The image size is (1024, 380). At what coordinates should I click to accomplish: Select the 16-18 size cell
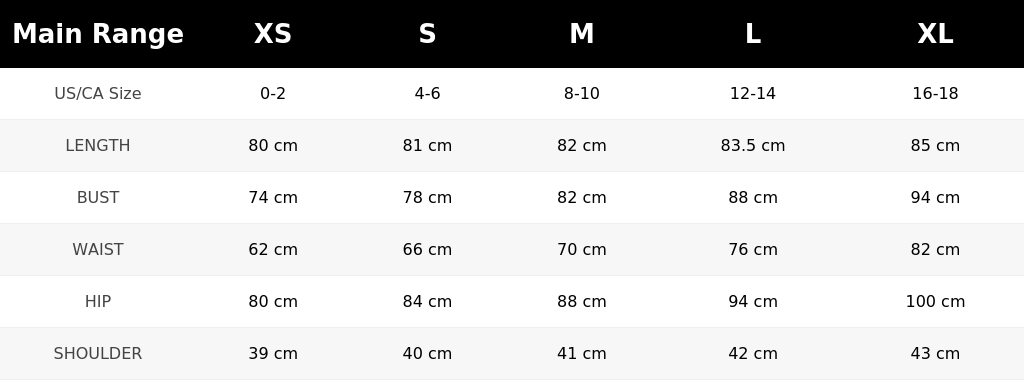(x=935, y=93)
